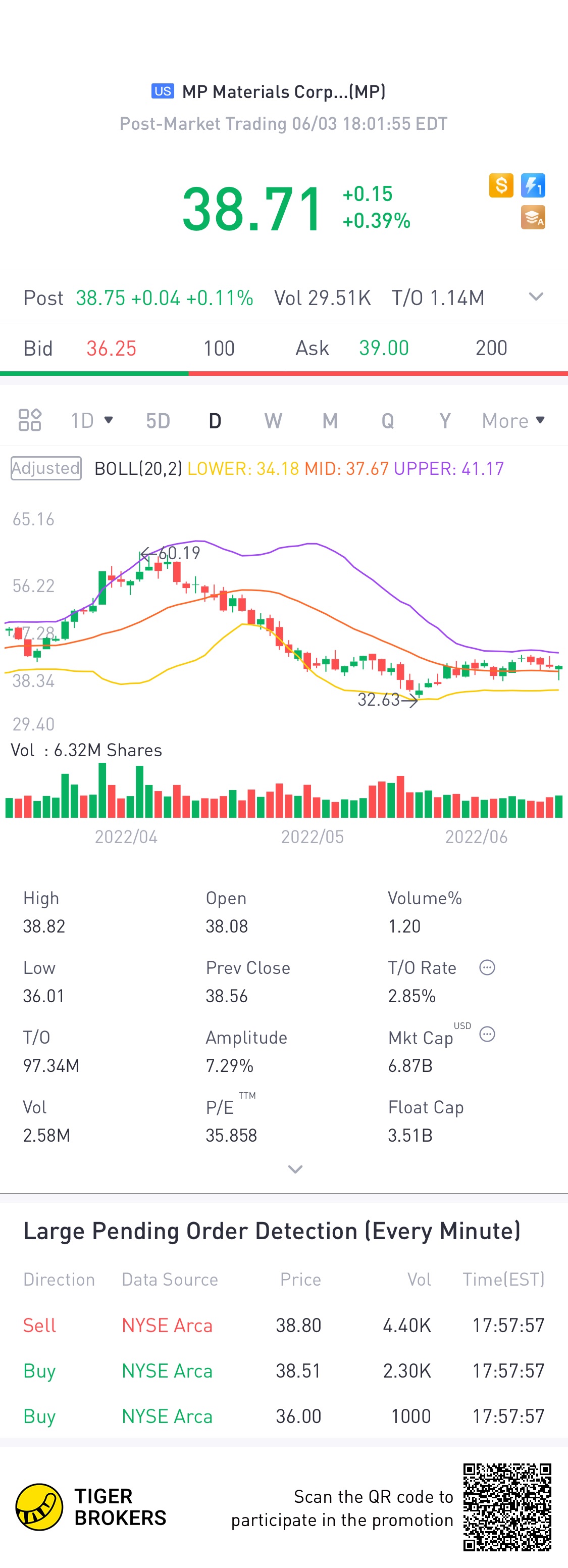Screen dimensions: 568x1568
Task: Tap the Ask price 39.00
Action: tap(384, 348)
